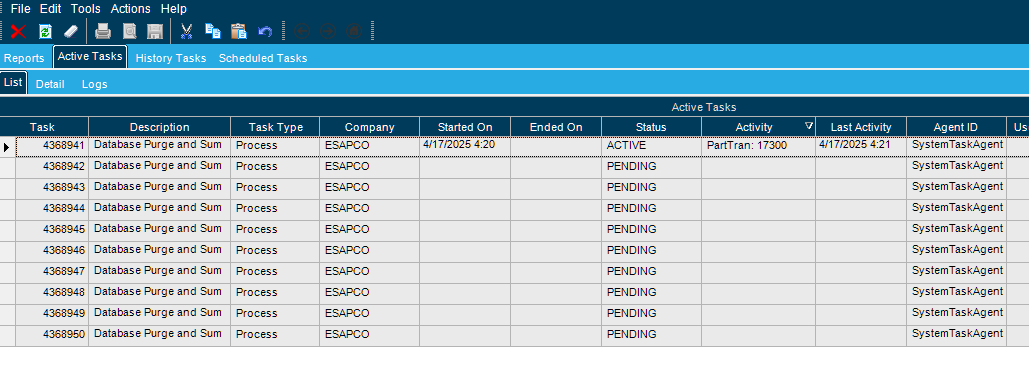1029x370 pixels.
Task: Click the eraser Clear icon
Action: pos(71,31)
